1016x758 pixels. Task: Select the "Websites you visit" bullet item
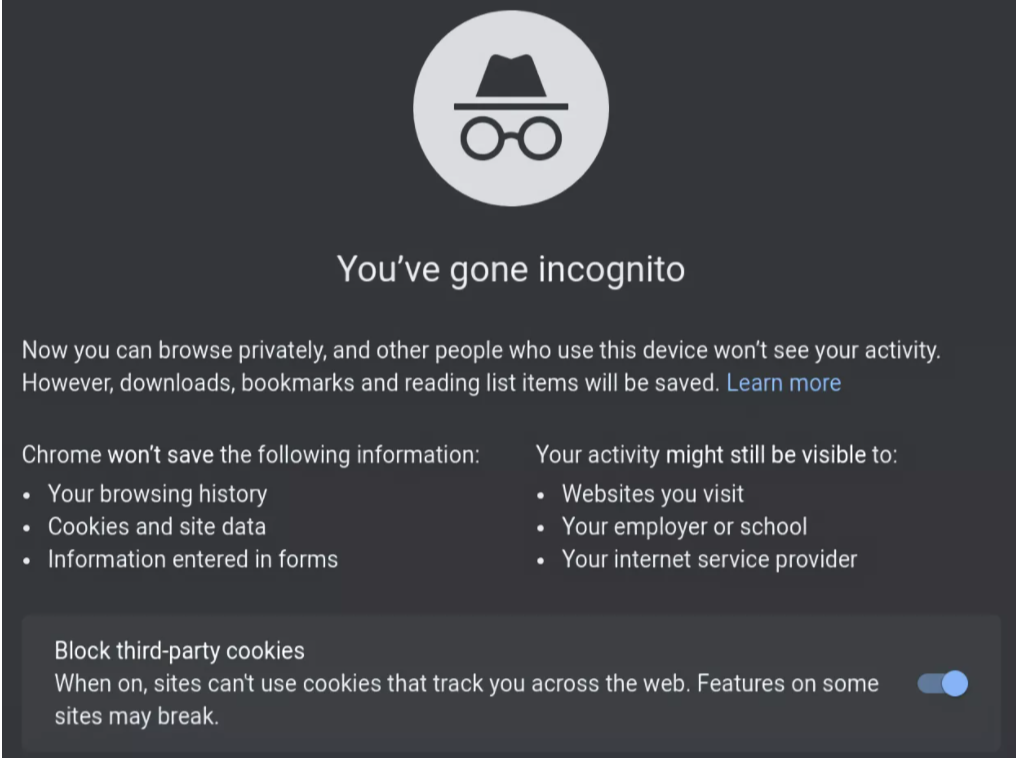(652, 493)
